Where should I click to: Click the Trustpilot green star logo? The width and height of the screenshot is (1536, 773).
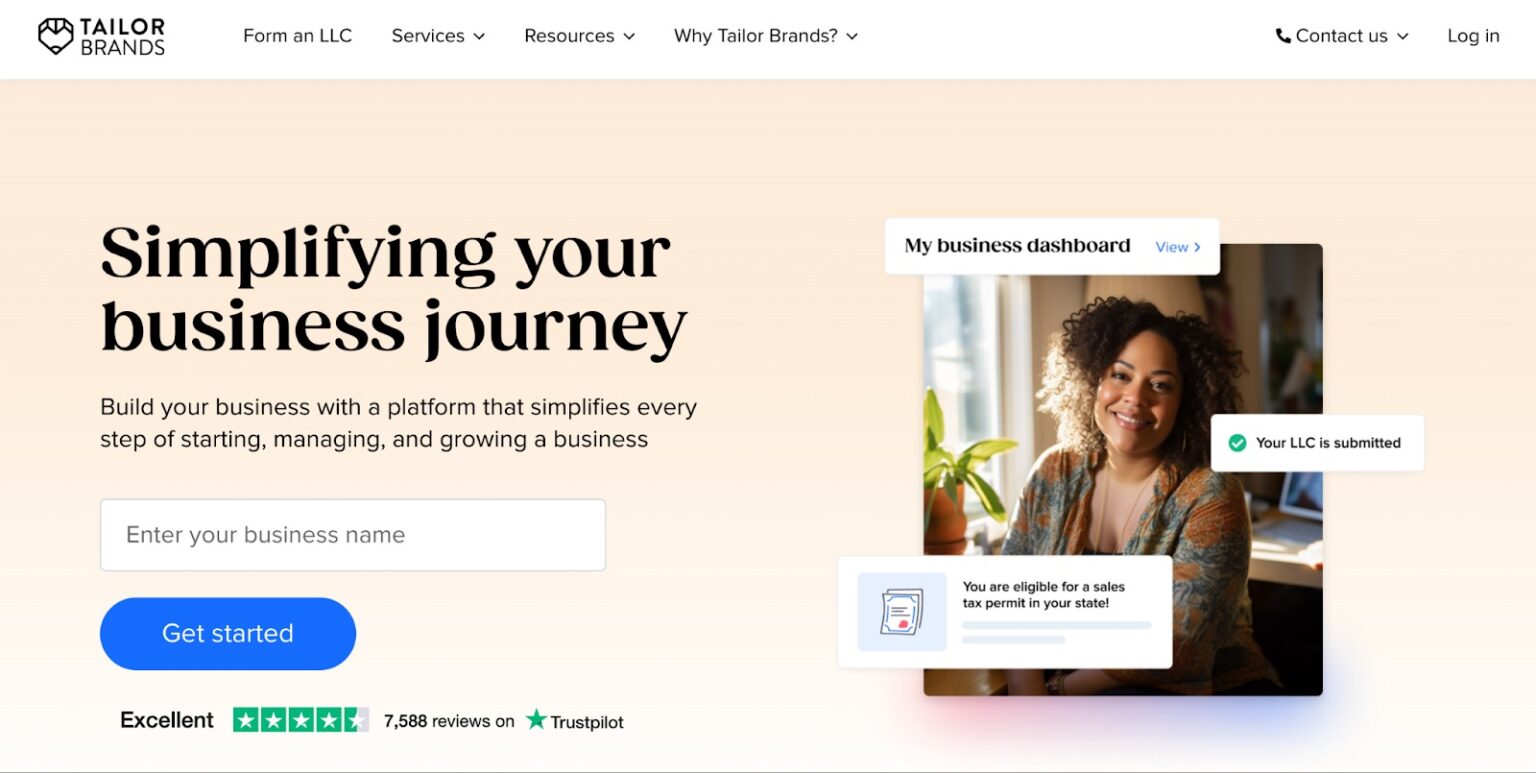coord(537,720)
